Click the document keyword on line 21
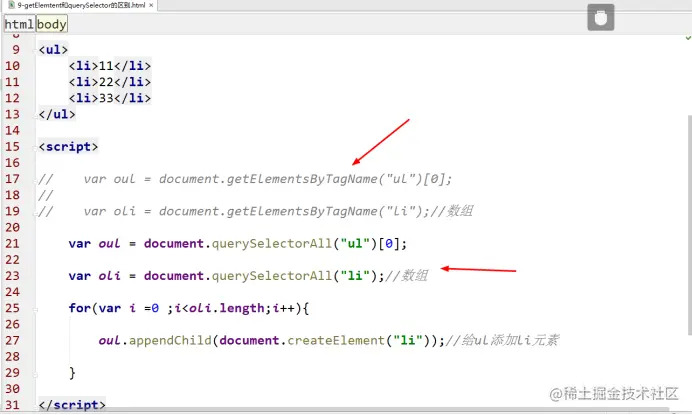The height and width of the screenshot is (415, 692). (173, 244)
